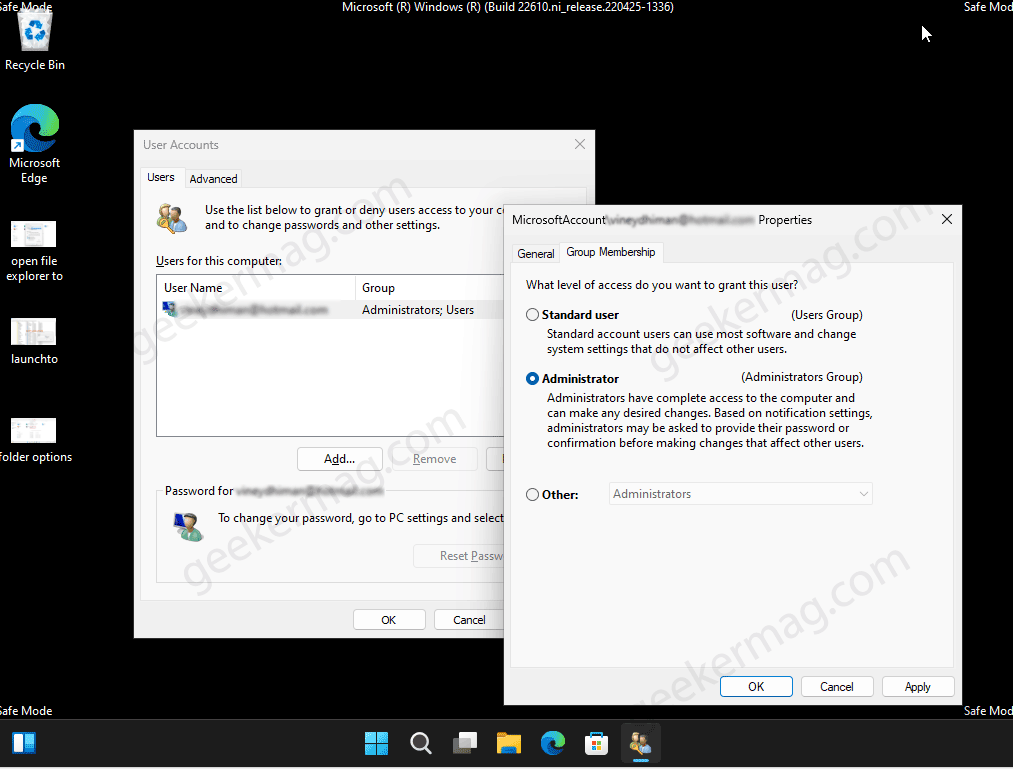Image resolution: width=1013 pixels, height=769 pixels.
Task: Click the users-and-keys icon in User Accounts
Action: point(172,218)
